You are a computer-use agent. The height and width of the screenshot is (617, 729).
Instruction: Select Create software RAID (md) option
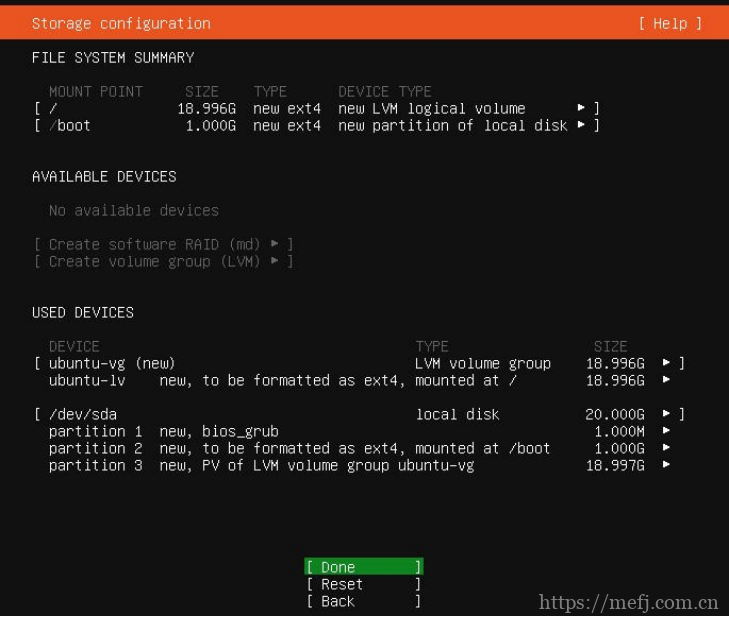click(x=163, y=244)
